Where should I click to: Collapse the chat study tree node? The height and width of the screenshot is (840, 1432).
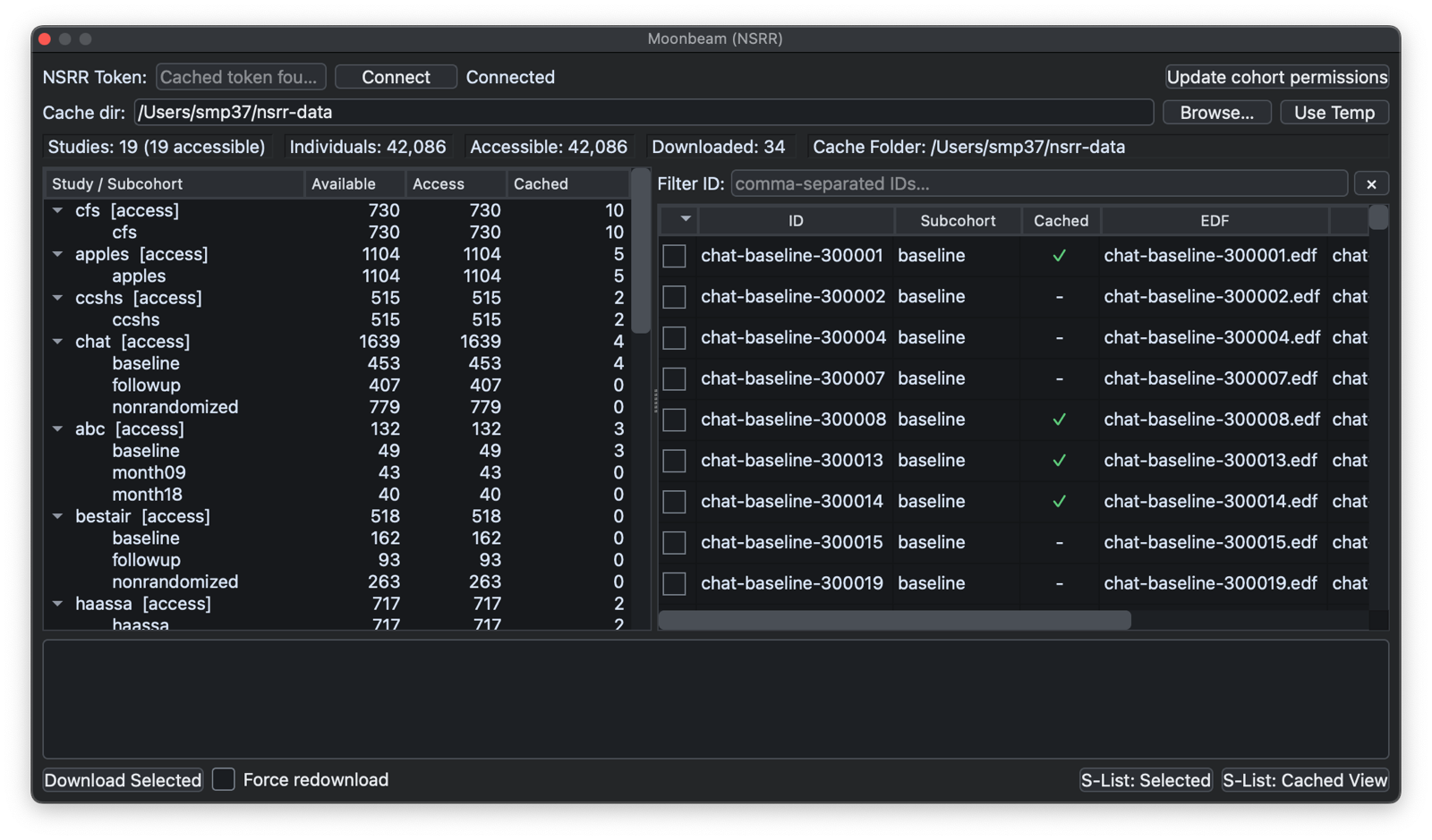[x=58, y=342]
